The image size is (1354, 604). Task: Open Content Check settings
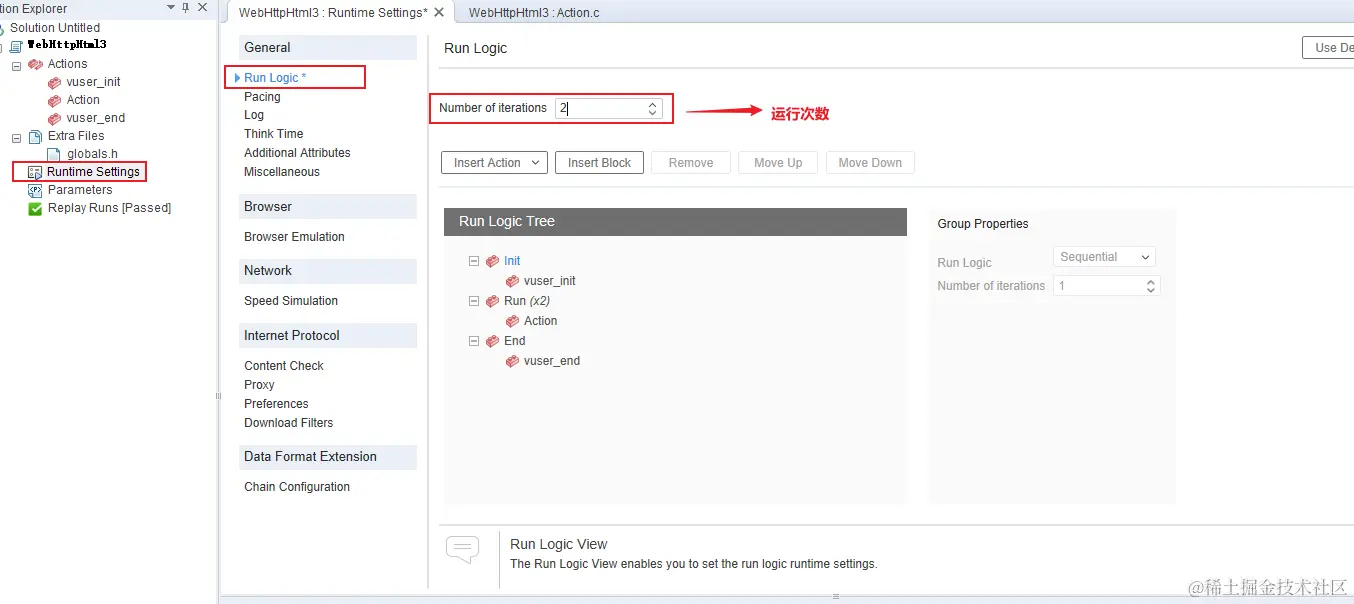[x=284, y=366]
